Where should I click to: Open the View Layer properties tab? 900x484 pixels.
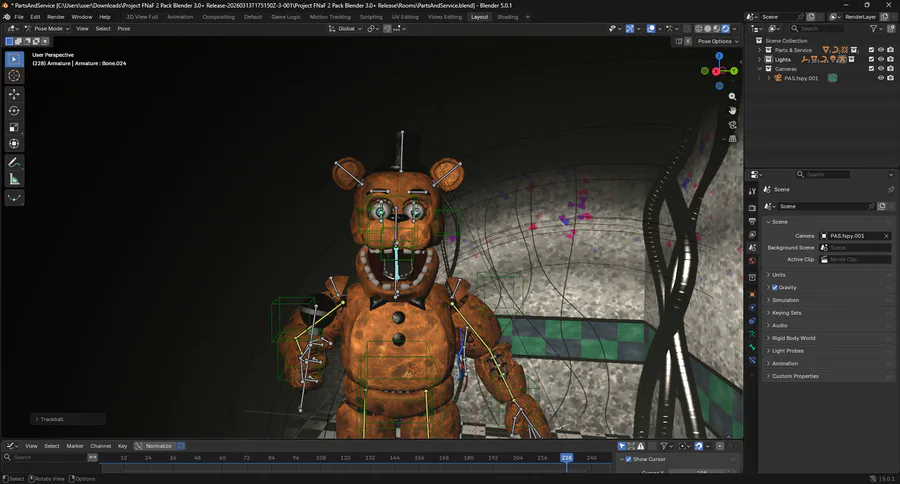pyautogui.click(x=752, y=235)
